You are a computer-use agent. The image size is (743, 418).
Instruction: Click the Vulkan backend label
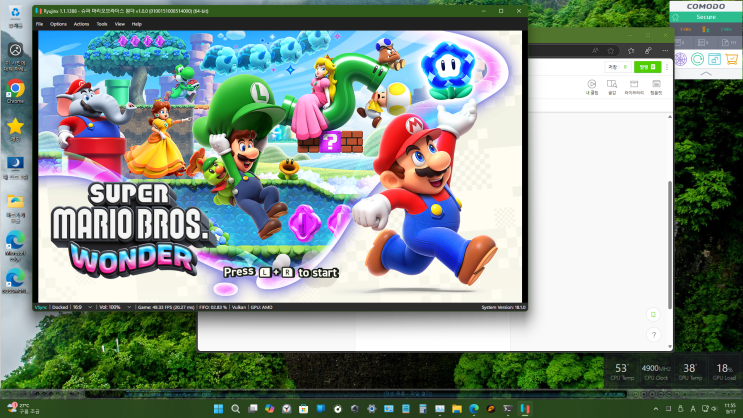click(x=239, y=307)
